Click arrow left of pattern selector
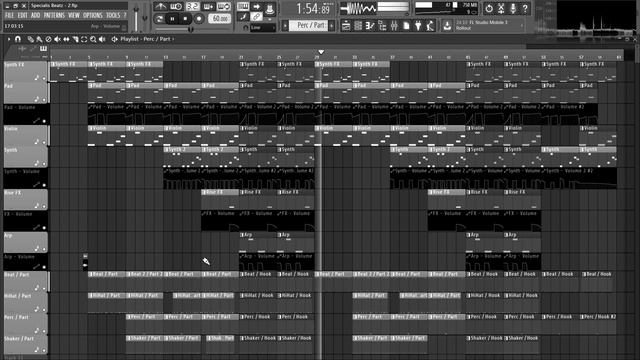The width and height of the screenshot is (640, 360). (285, 25)
